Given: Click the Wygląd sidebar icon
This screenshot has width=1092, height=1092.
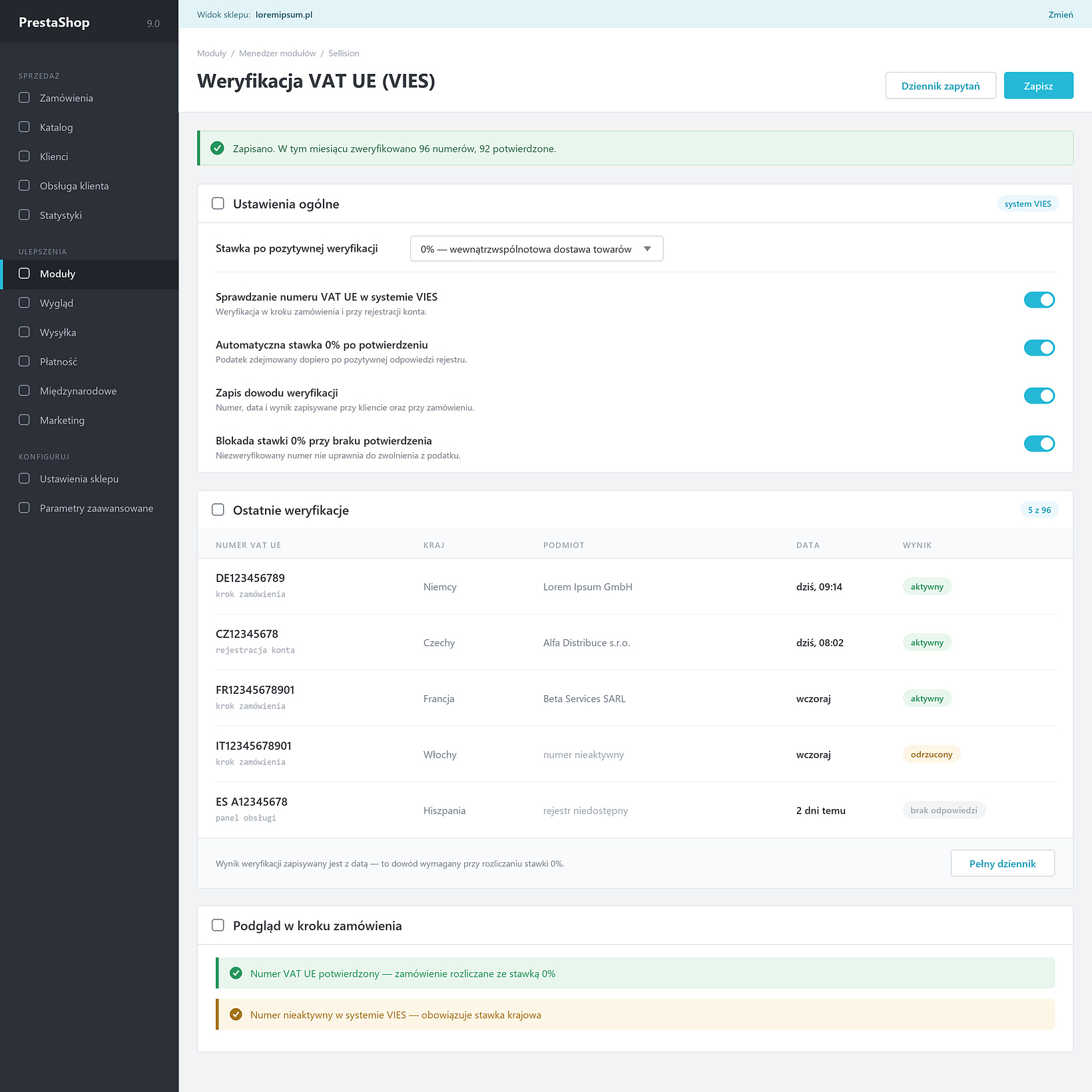Looking at the screenshot, I should (x=24, y=303).
